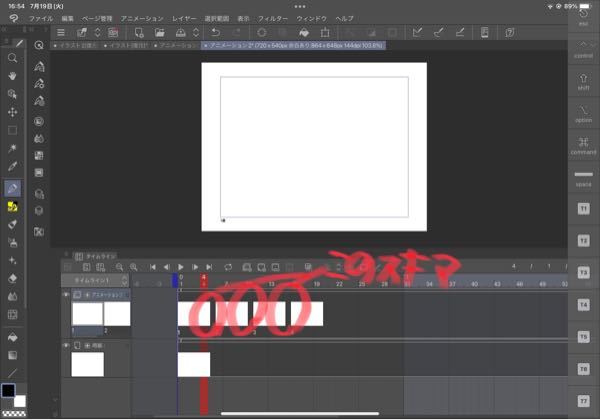
Task: Open the Quick Access palette icon
Action: [39, 45]
